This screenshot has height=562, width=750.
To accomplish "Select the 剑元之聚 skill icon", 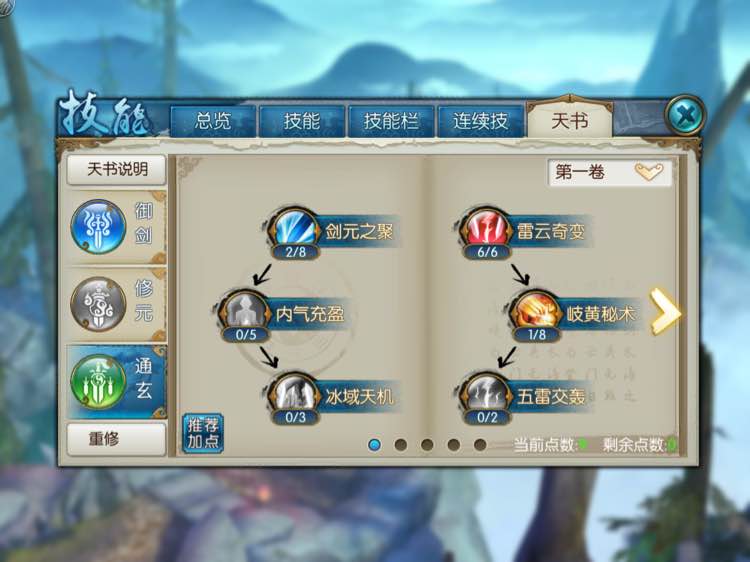I will tap(294, 230).
